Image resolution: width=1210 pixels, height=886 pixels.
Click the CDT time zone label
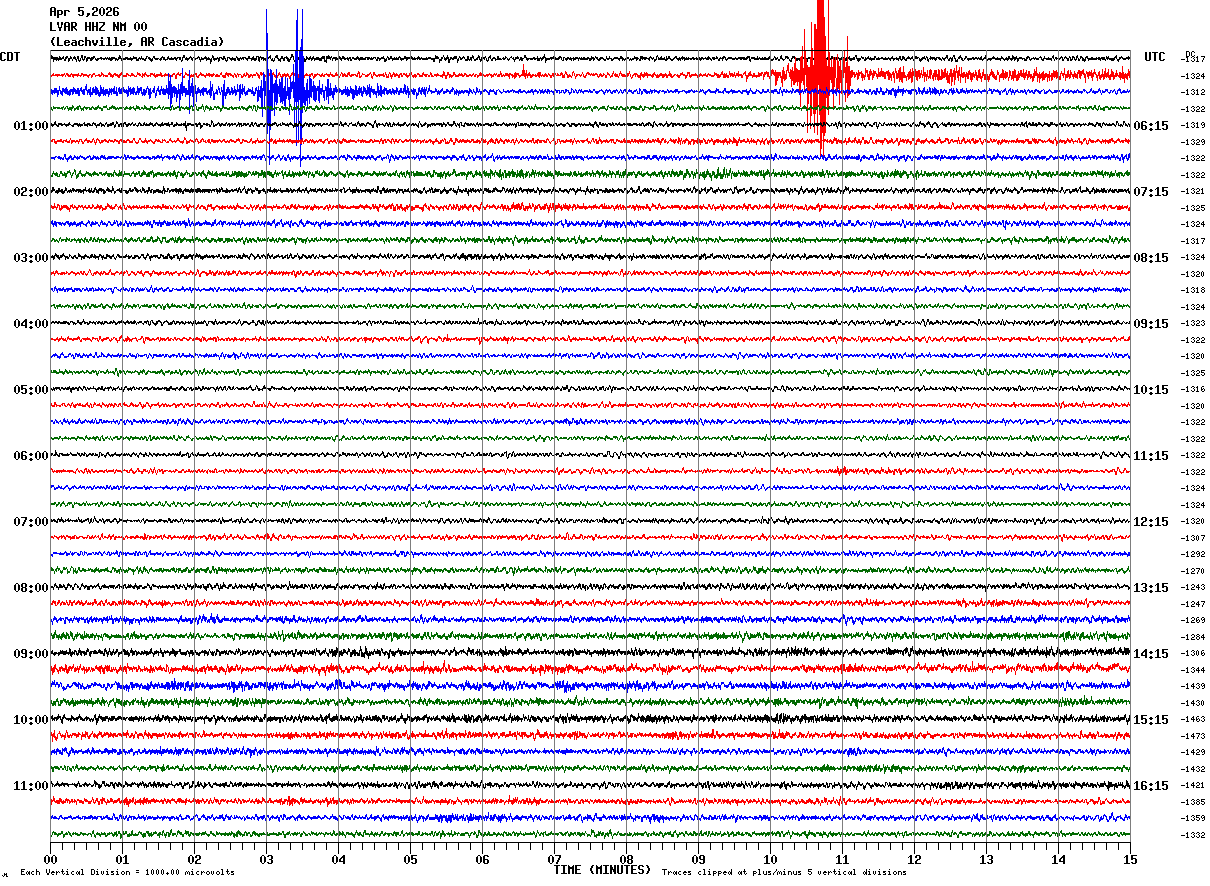pyautogui.click(x=10, y=57)
